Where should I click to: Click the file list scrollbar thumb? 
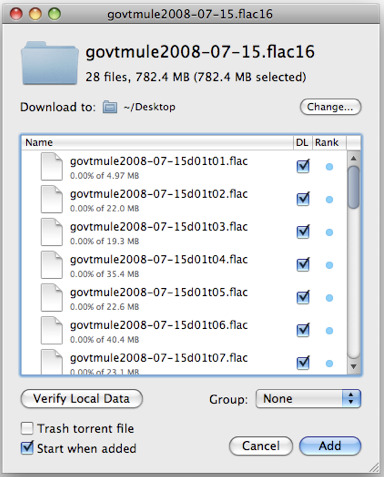click(353, 187)
